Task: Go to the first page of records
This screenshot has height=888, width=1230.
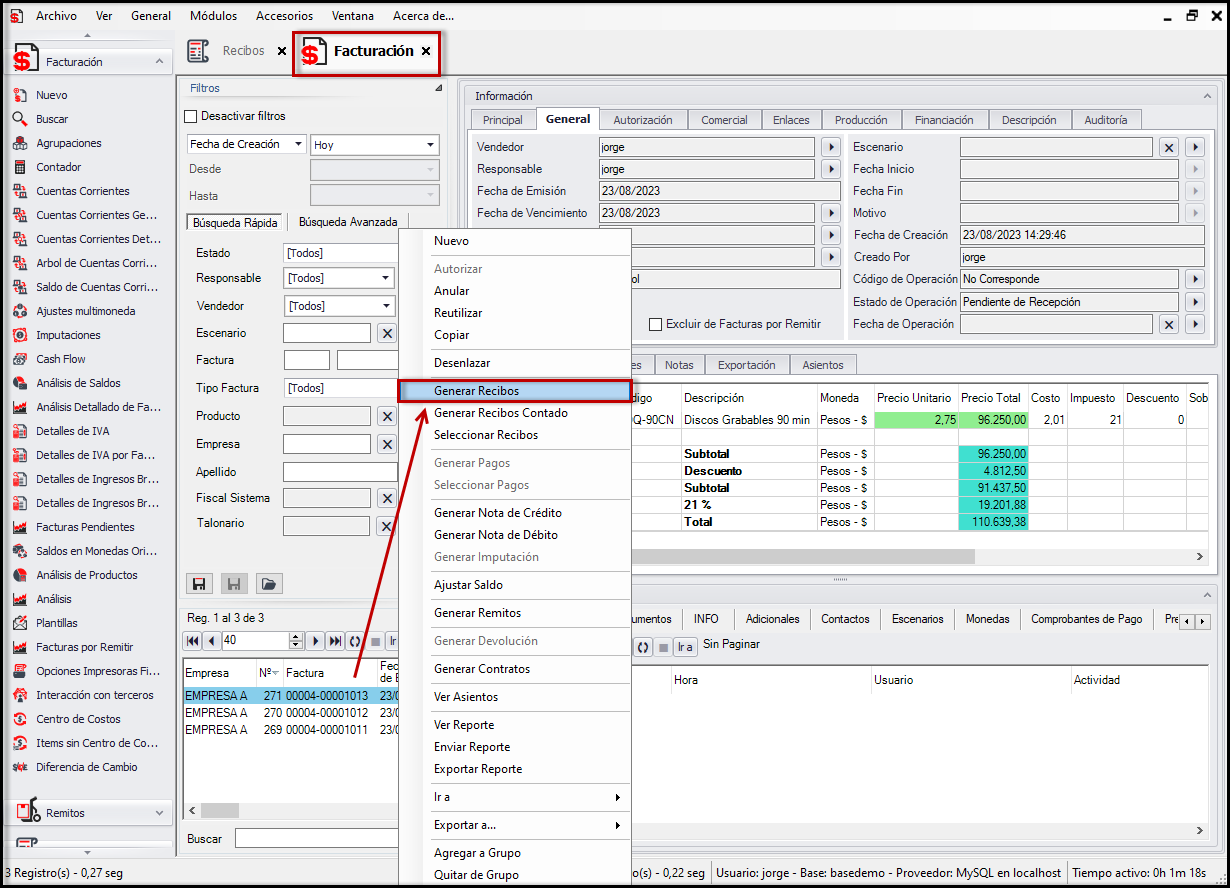Action: [192, 641]
